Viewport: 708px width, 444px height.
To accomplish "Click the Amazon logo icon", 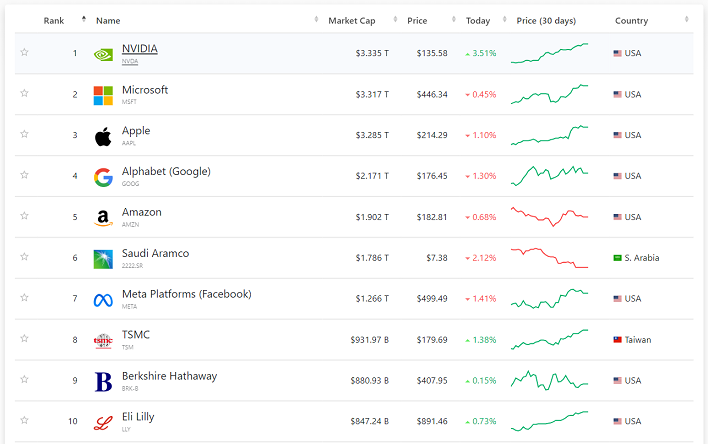I will pos(103,218).
